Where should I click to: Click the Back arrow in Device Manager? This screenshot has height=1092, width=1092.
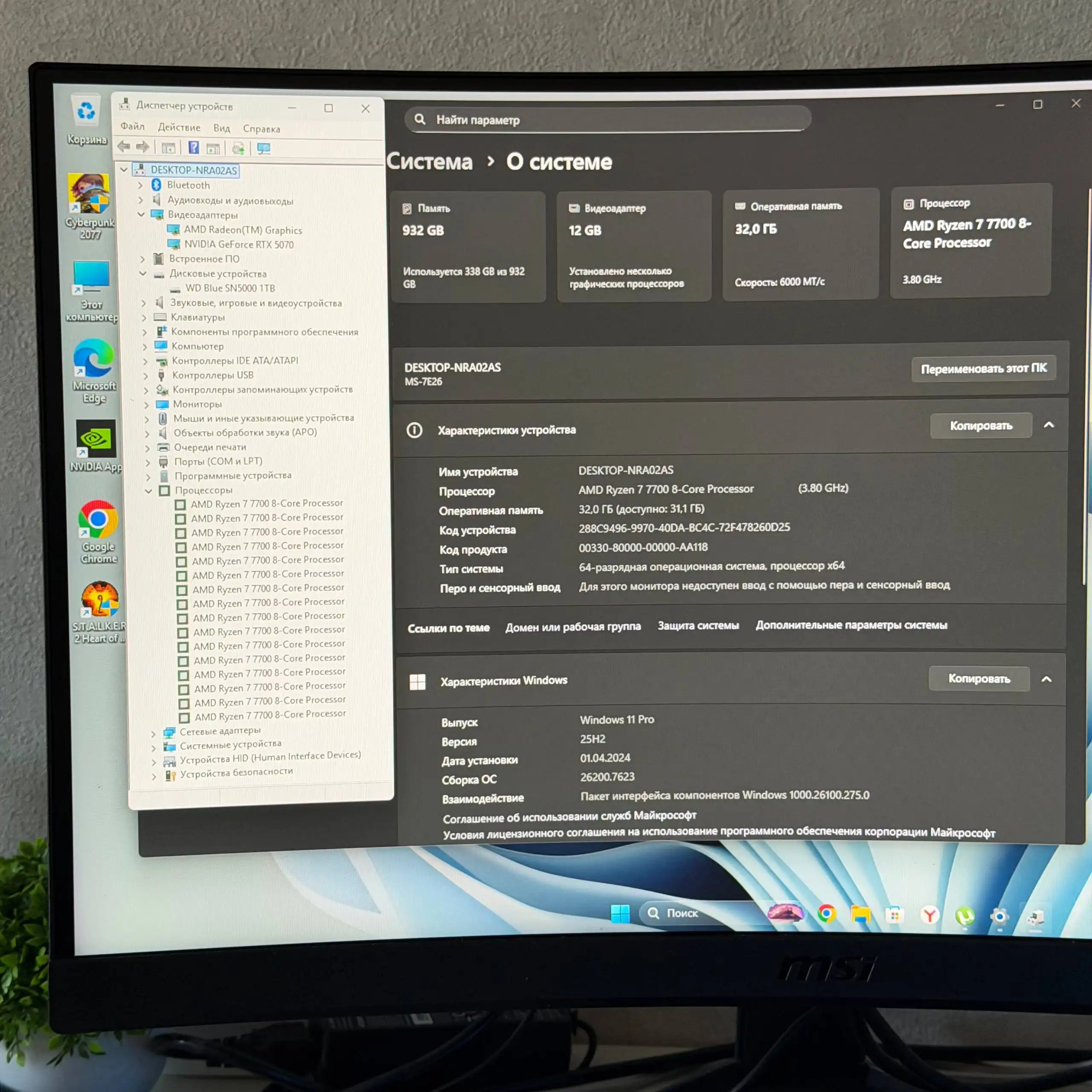[x=123, y=147]
